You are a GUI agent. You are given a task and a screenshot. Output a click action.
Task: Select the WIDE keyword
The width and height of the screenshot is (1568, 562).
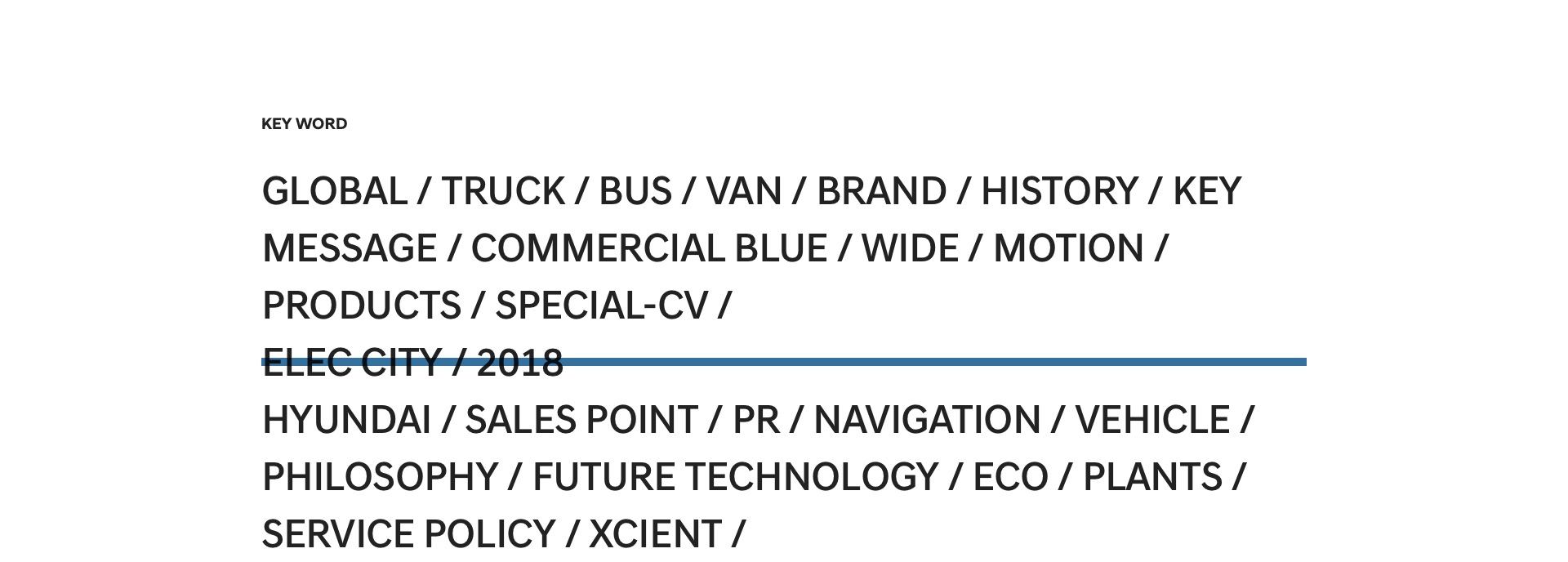(x=910, y=249)
